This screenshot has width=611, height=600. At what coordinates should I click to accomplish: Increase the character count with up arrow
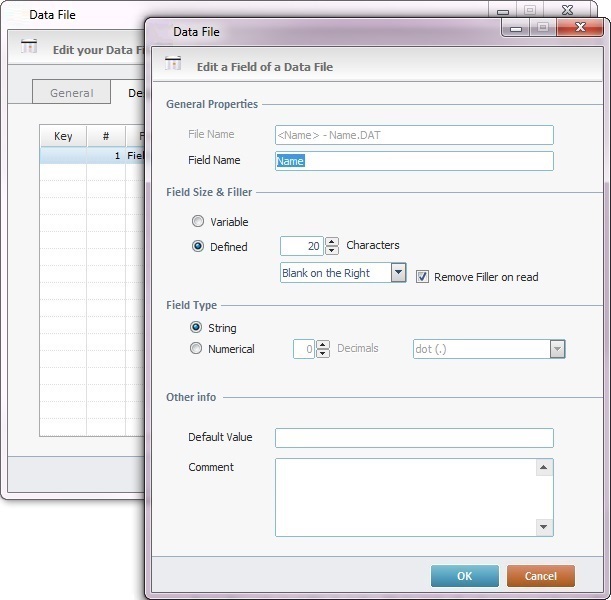click(x=332, y=241)
